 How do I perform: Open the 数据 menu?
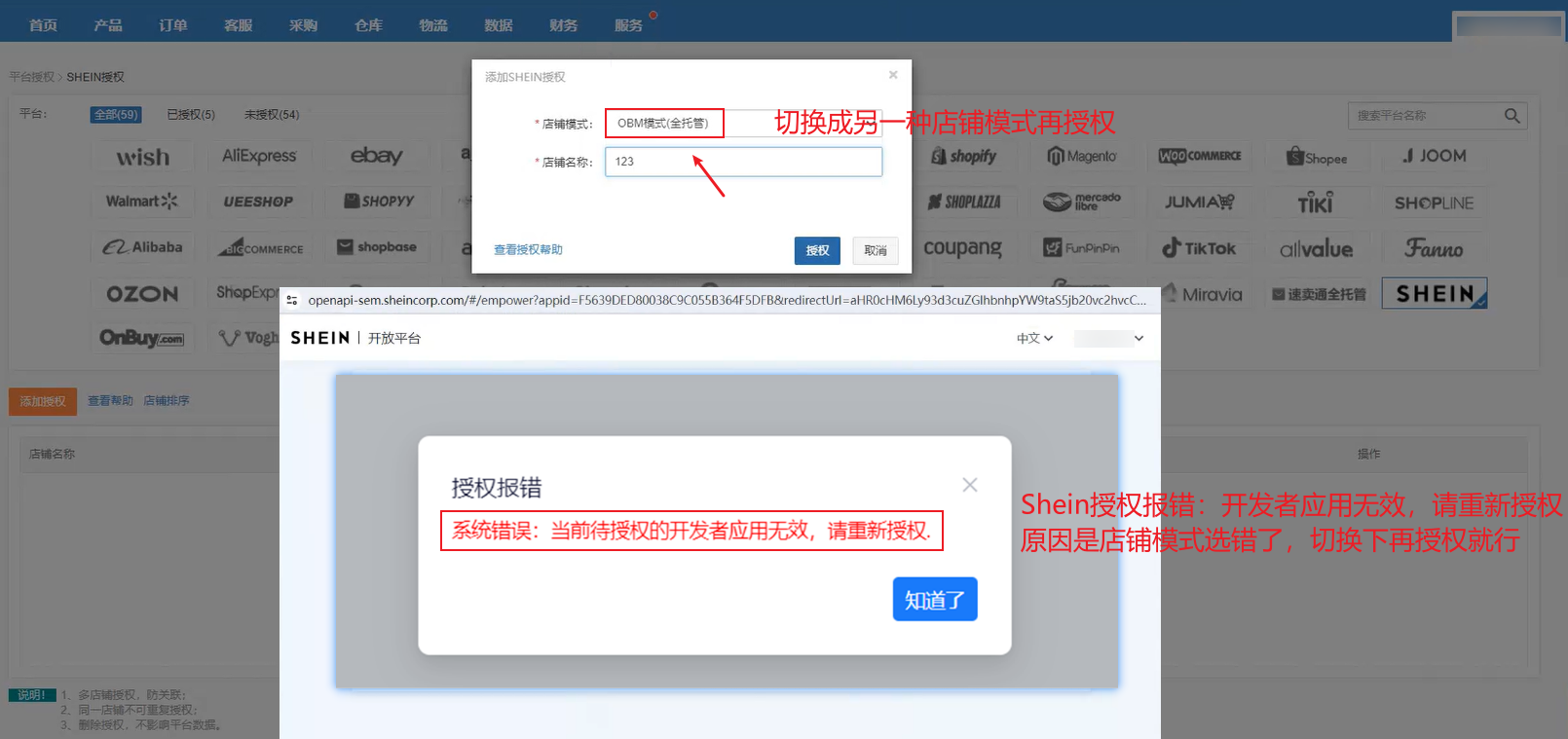pos(499,25)
